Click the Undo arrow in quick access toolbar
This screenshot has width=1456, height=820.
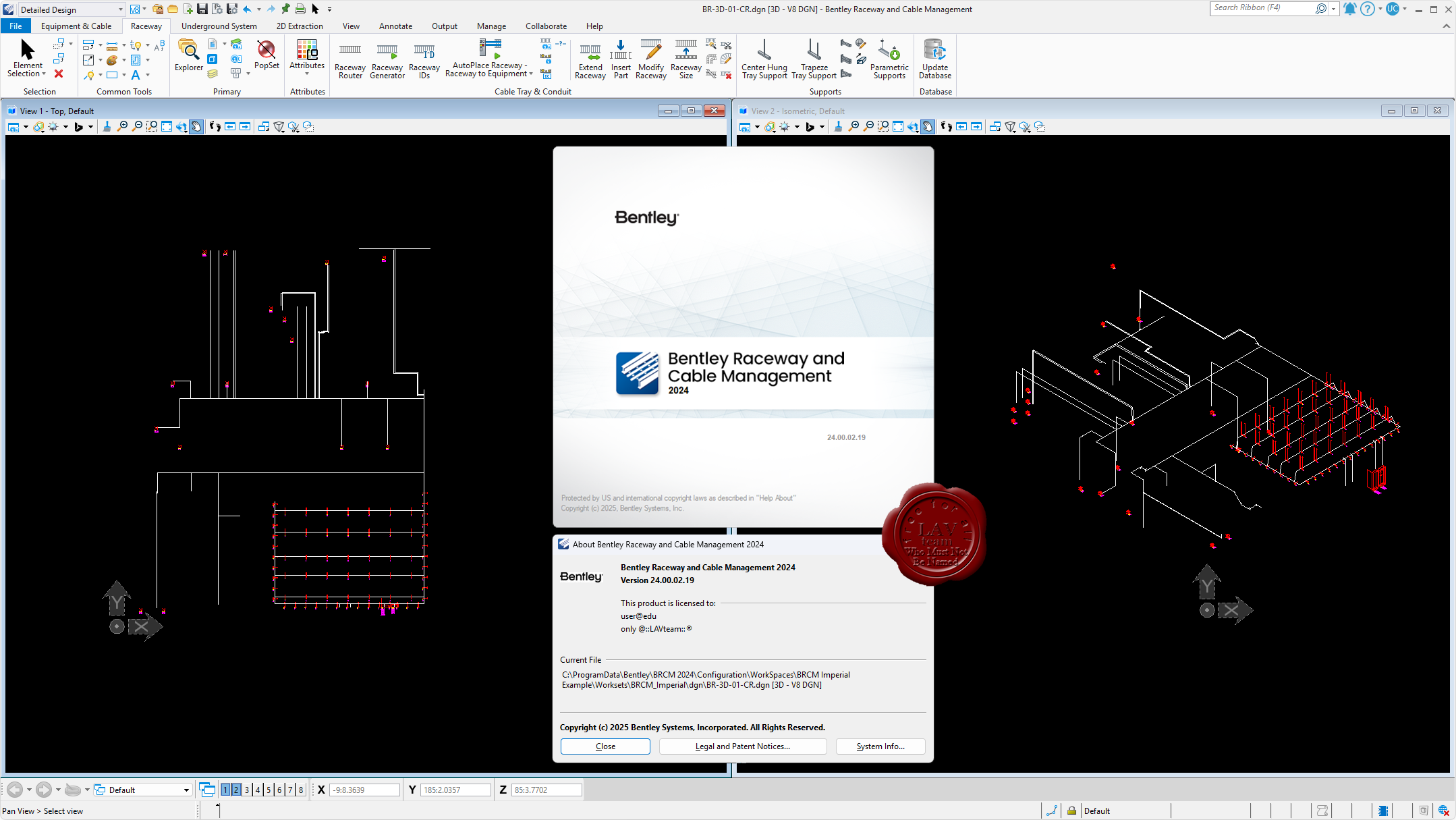[x=247, y=9]
